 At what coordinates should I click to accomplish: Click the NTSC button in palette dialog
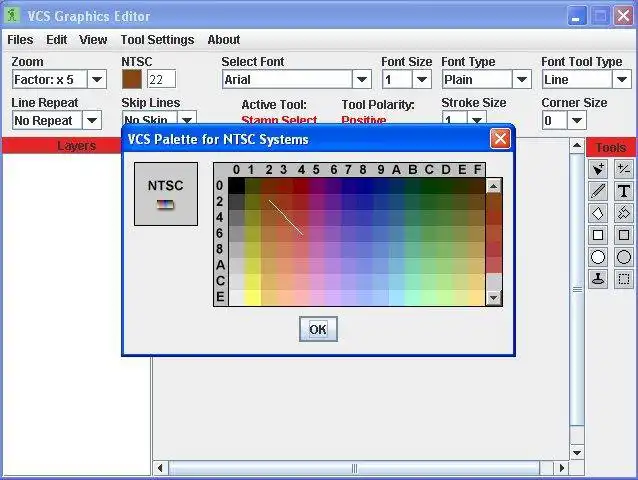[166, 194]
